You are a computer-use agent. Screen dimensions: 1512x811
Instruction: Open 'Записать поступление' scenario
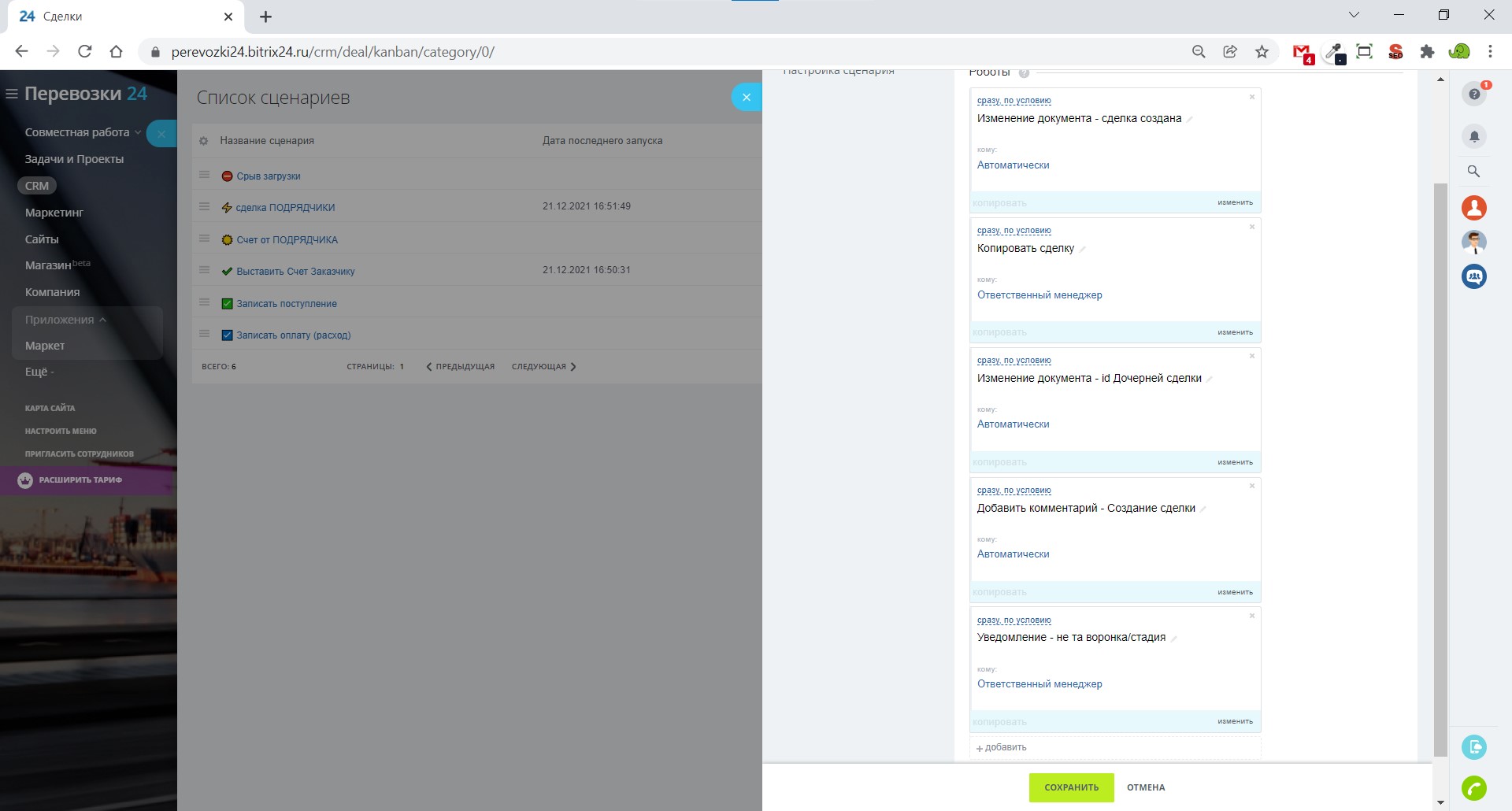click(287, 304)
